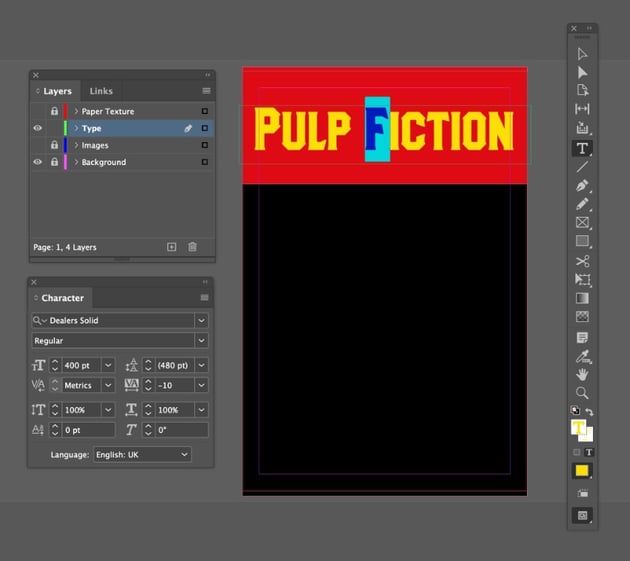This screenshot has width=630, height=561.
Task: Expand the Type layer contents
Action: pyautogui.click(x=76, y=128)
